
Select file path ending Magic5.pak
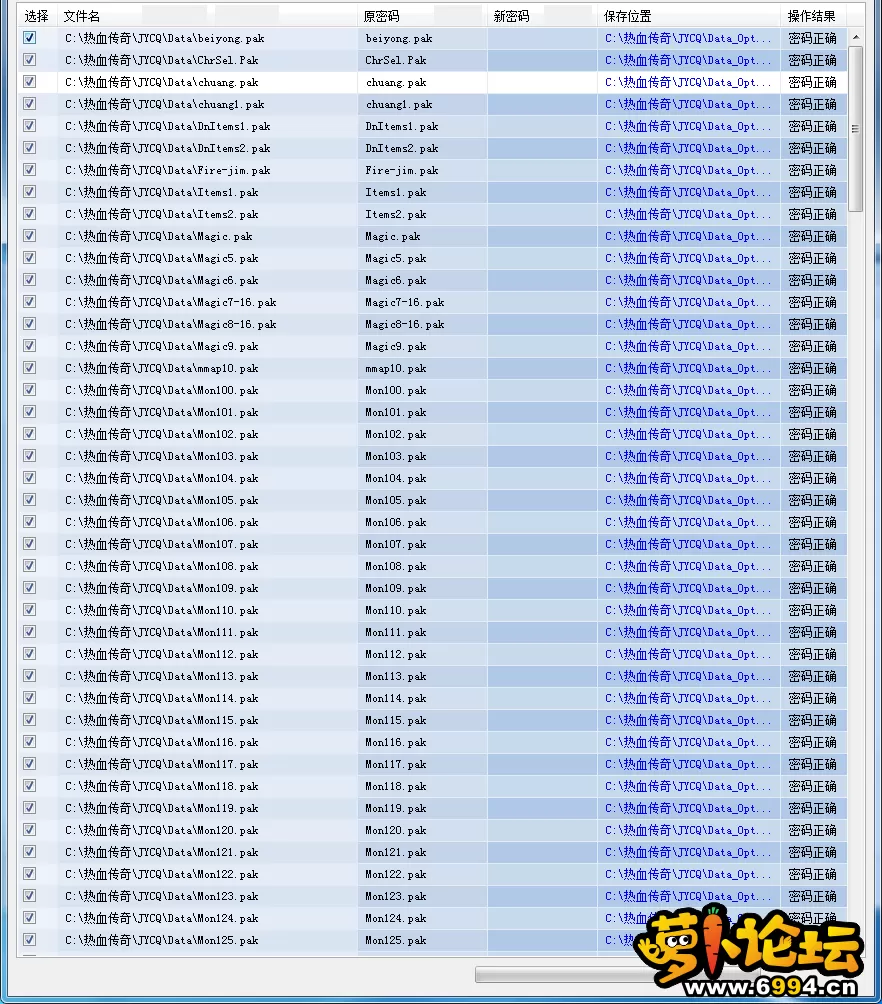[x=161, y=258]
